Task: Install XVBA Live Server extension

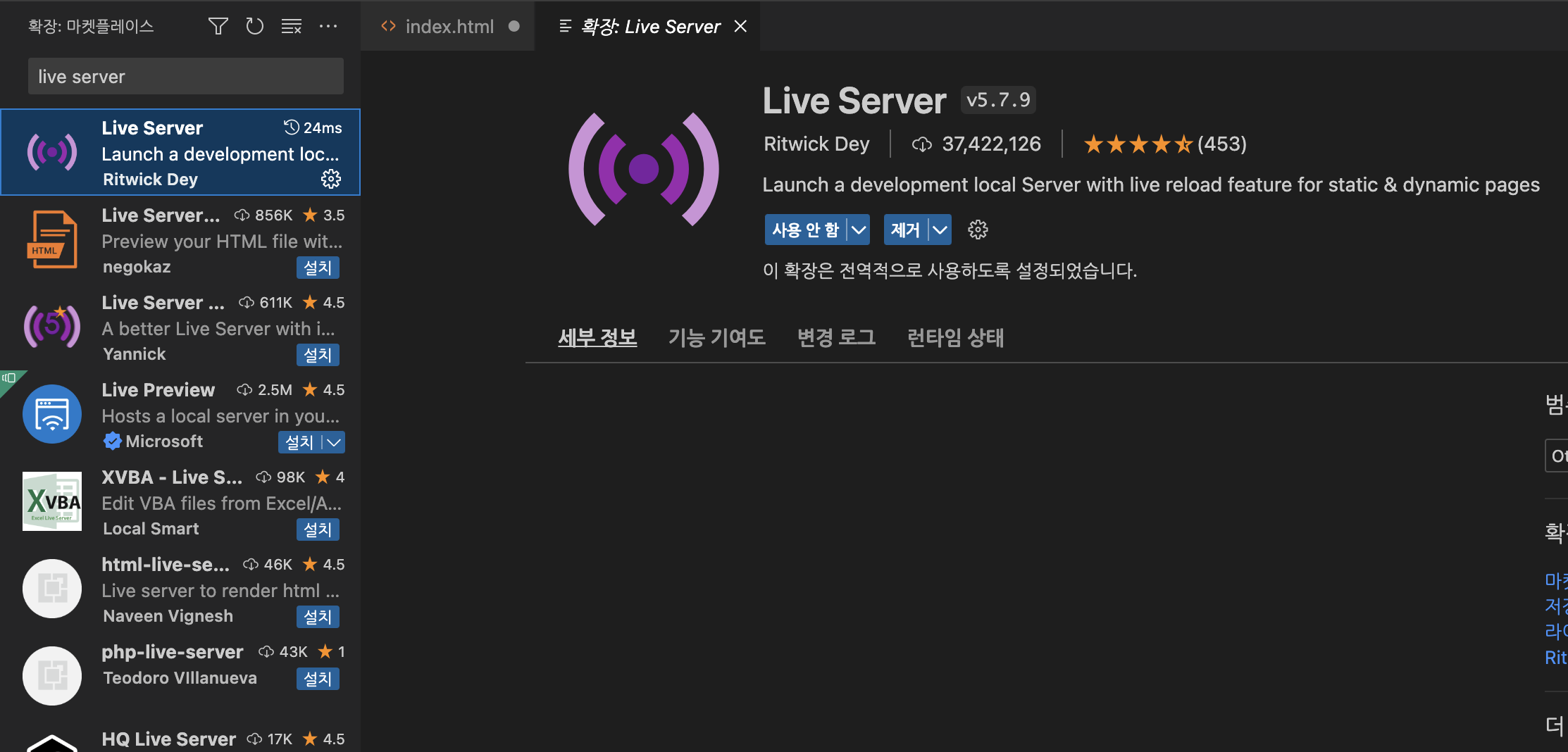Action: point(318,529)
